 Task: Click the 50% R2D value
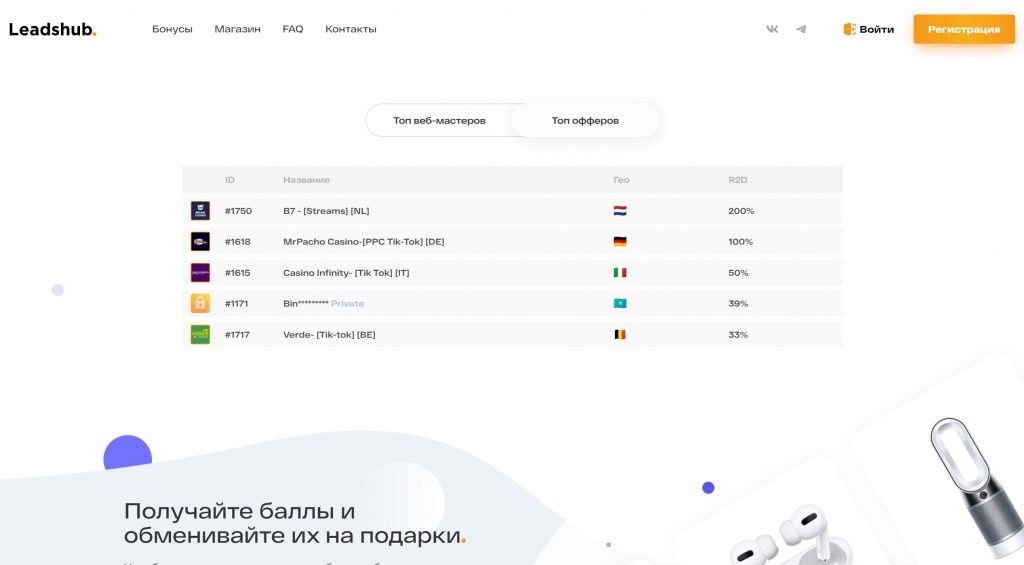(x=739, y=273)
